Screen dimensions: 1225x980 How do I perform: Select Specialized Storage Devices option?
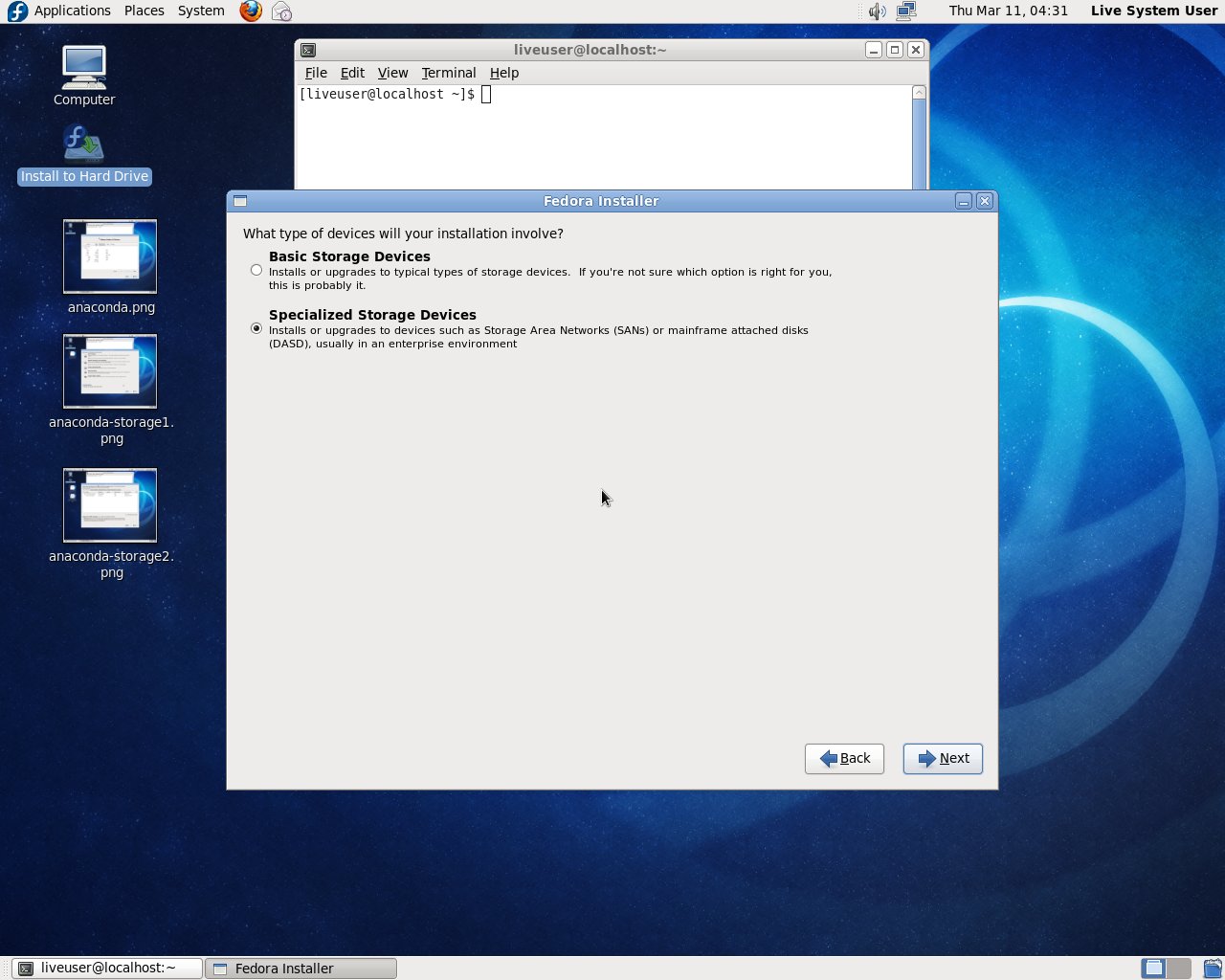point(256,328)
